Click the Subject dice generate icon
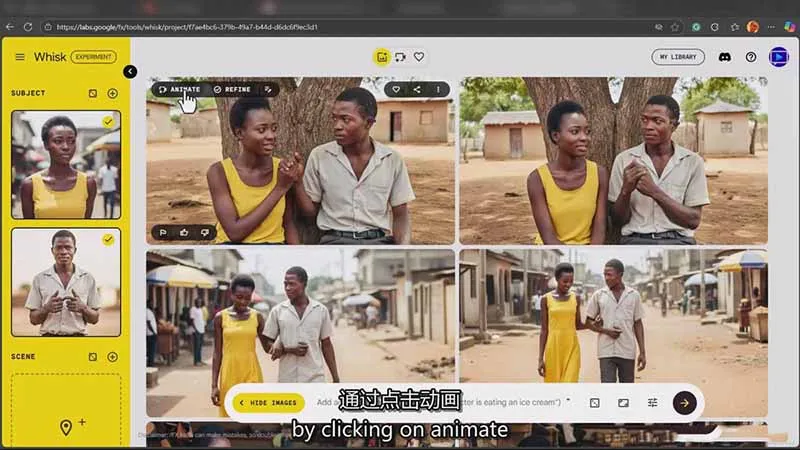This screenshot has height=450, width=800. (x=92, y=93)
